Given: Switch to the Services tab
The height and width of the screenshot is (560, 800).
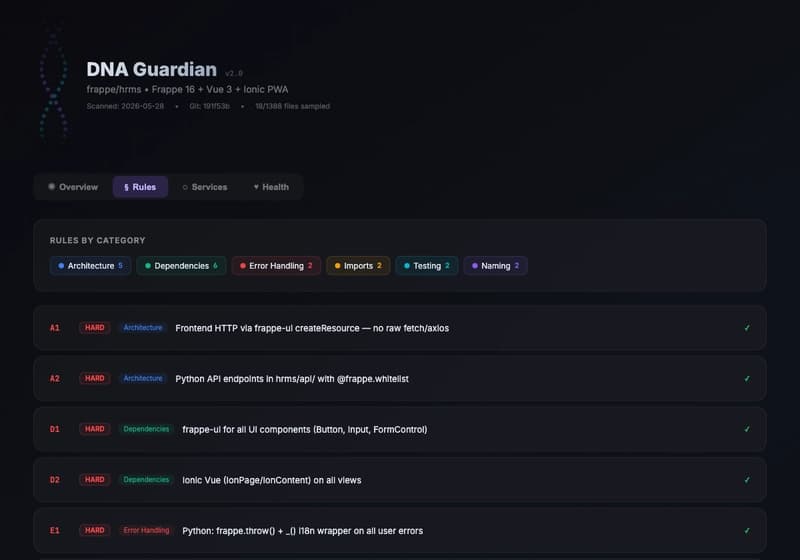Looking at the screenshot, I should coord(205,187).
